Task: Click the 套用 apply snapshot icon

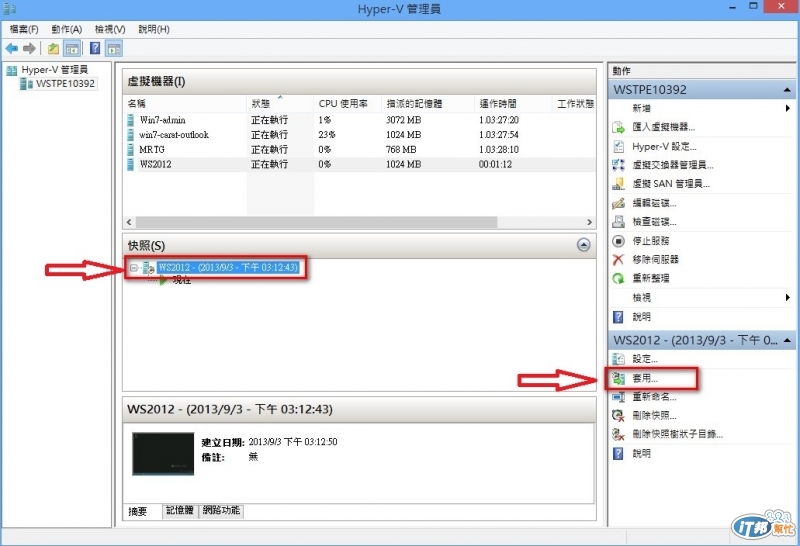Action: 618,378
